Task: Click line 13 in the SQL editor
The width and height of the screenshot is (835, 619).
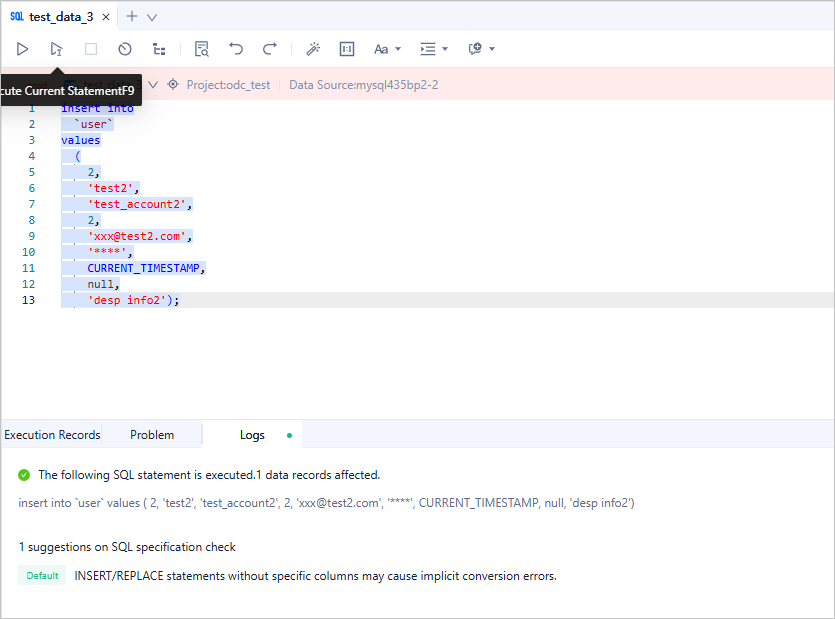Action: [x=300, y=300]
